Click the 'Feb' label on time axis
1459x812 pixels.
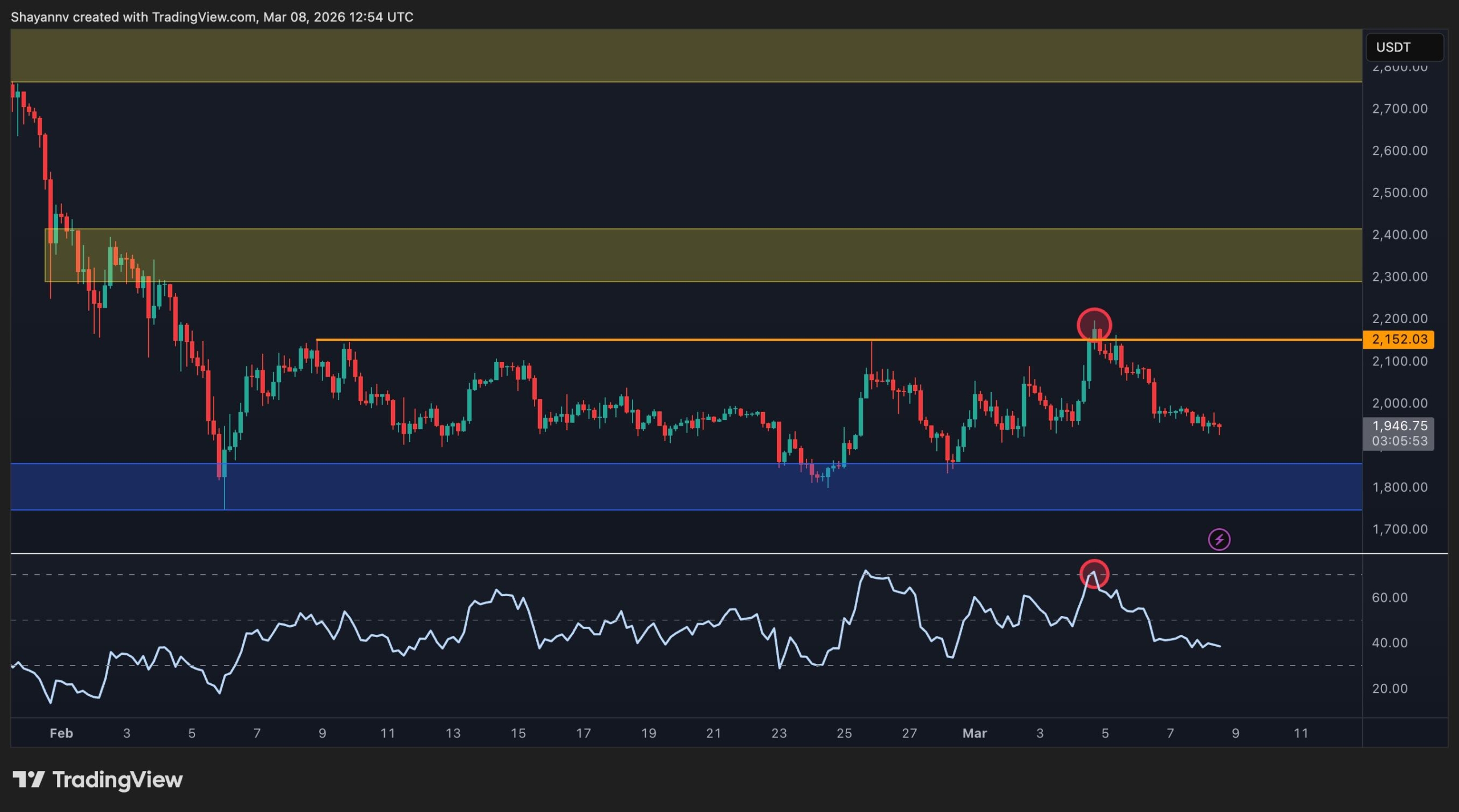(x=61, y=733)
